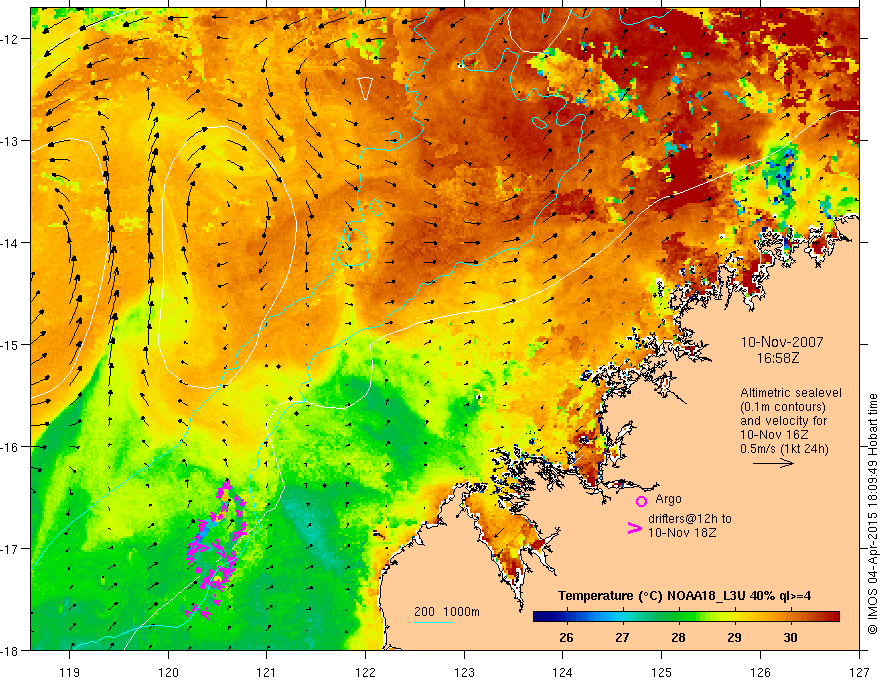Image resolution: width=880 pixels, height=680 pixels.
Task: Click the 122 longitude axis label
Action: click(x=365, y=672)
